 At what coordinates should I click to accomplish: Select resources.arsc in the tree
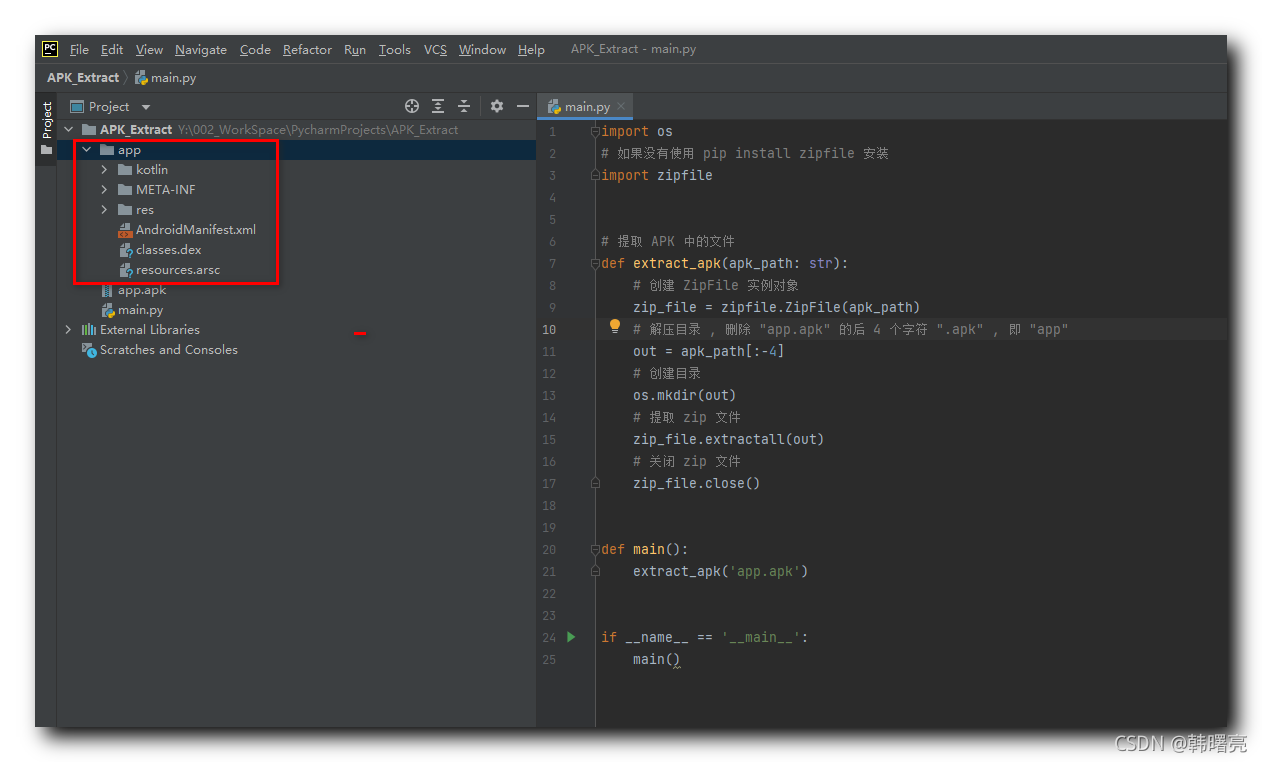click(178, 270)
